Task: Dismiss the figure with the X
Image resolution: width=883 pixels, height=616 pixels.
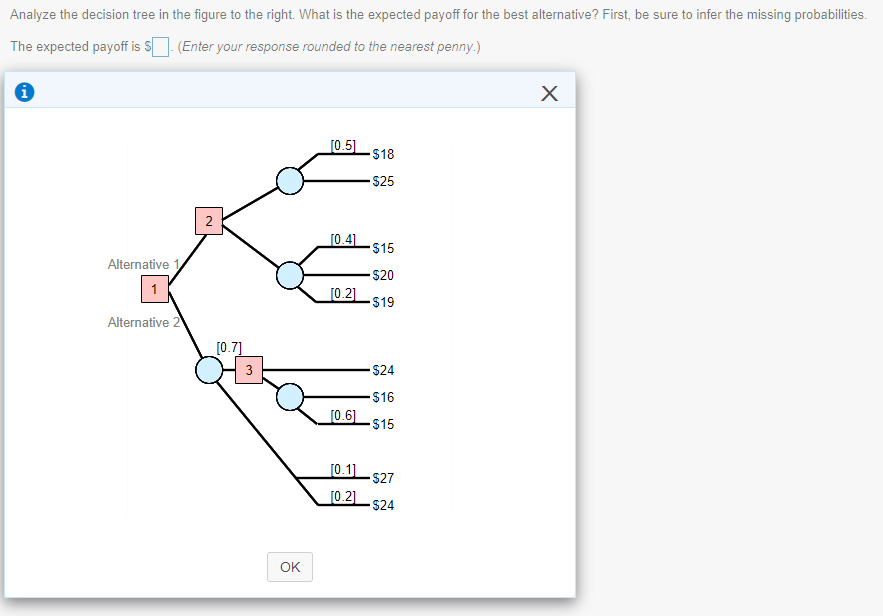Action: click(x=549, y=92)
